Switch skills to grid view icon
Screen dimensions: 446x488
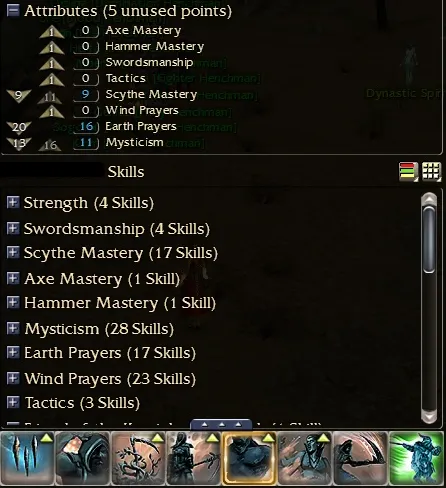[x=431, y=172]
